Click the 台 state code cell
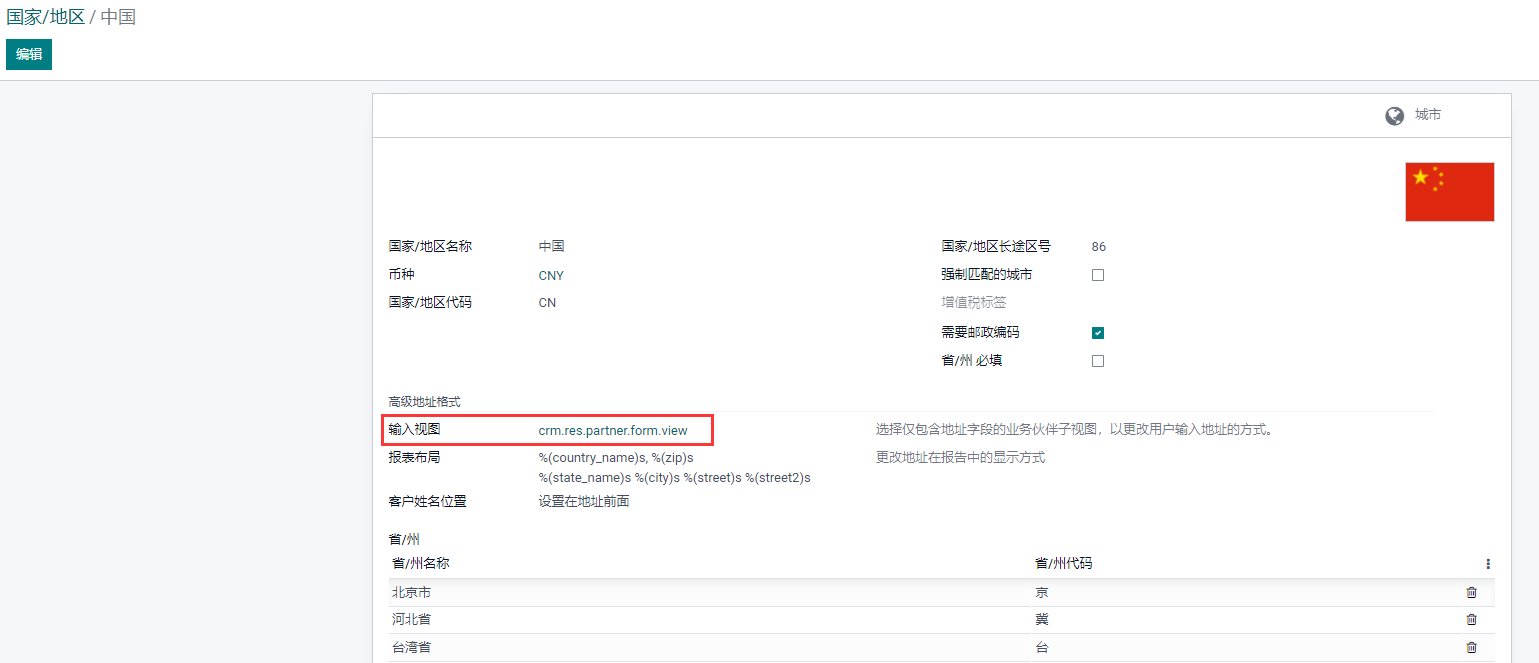 pos(1042,648)
